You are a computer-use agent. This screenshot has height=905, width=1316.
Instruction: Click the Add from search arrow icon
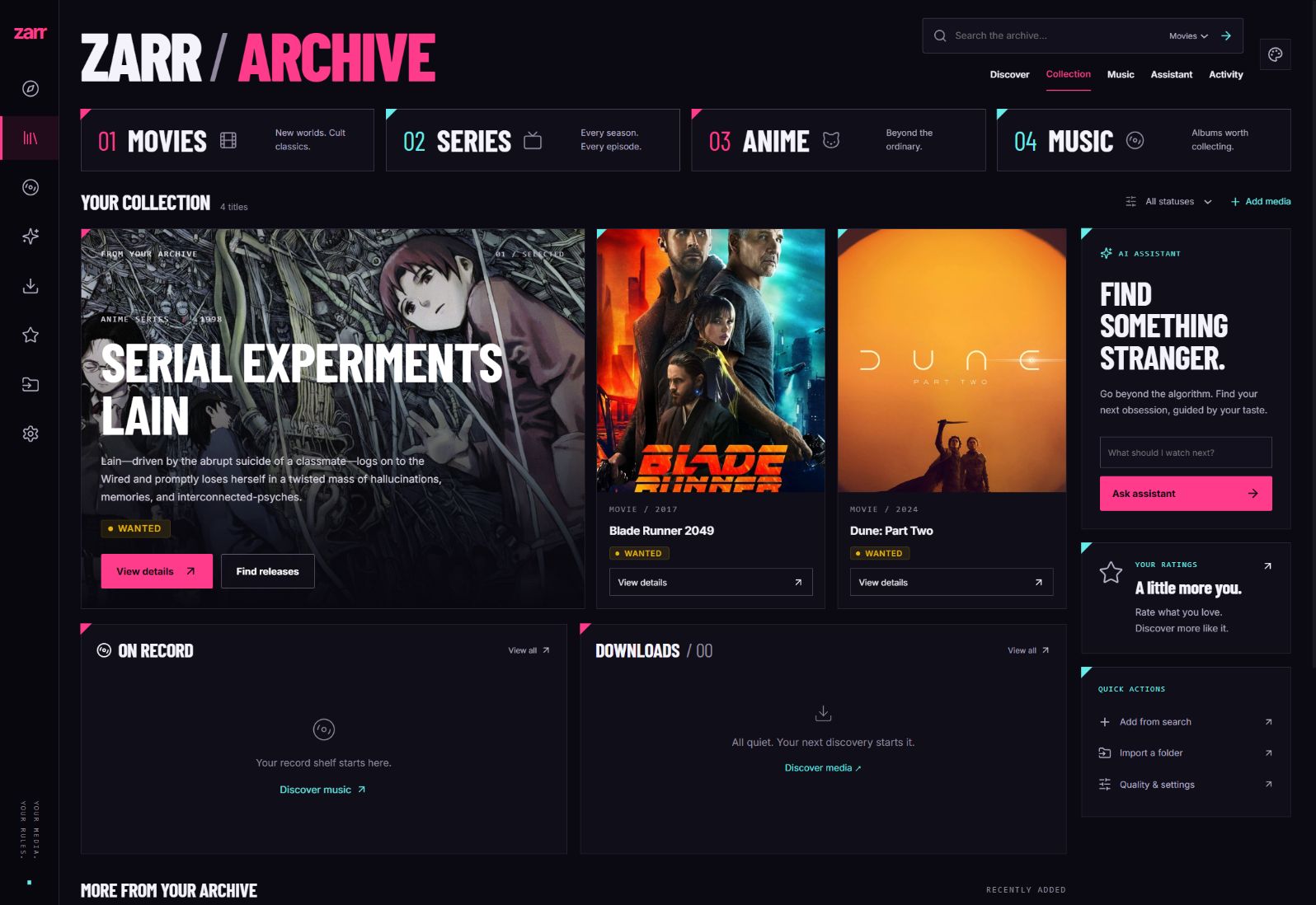pos(1268,722)
